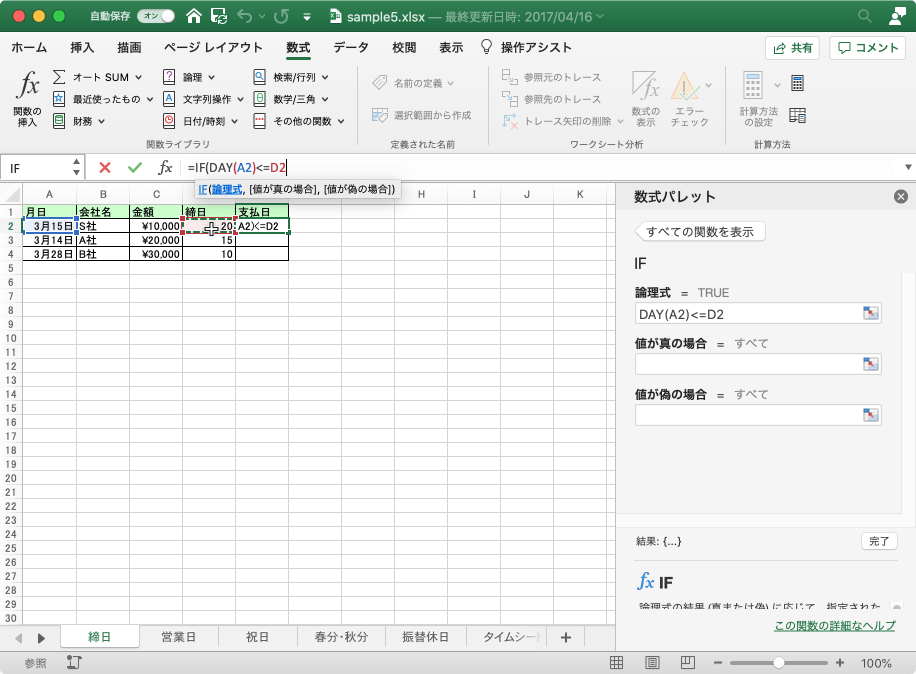The height and width of the screenshot is (674, 916).
Task: Switch to Page Break Preview in status bar
Action: (688, 662)
